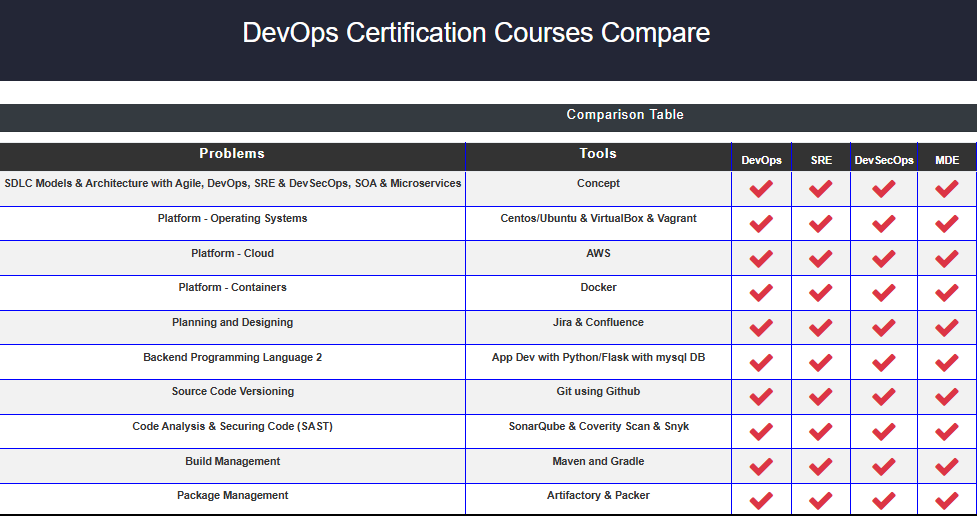Click the MDE checkmark for Artifactory & Packer

[x=946, y=500]
